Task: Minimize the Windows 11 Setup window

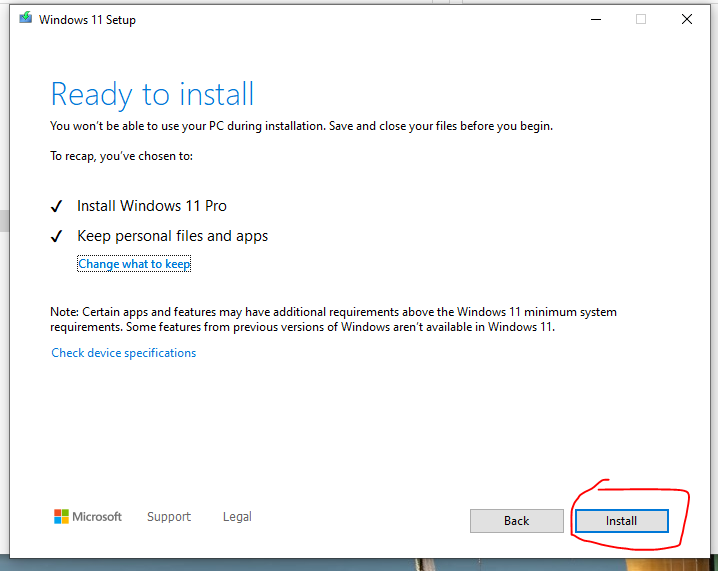Action: (596, 19)
